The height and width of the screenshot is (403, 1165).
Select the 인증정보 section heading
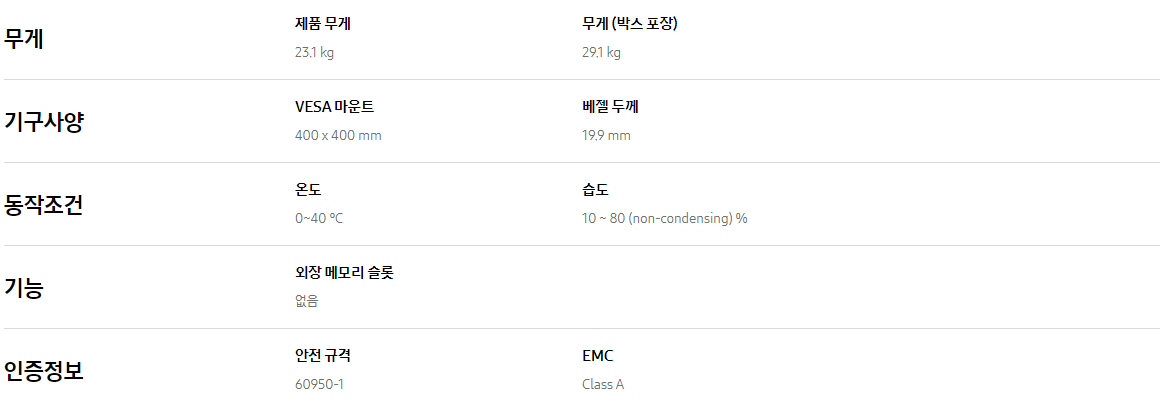tap(44, 371)
